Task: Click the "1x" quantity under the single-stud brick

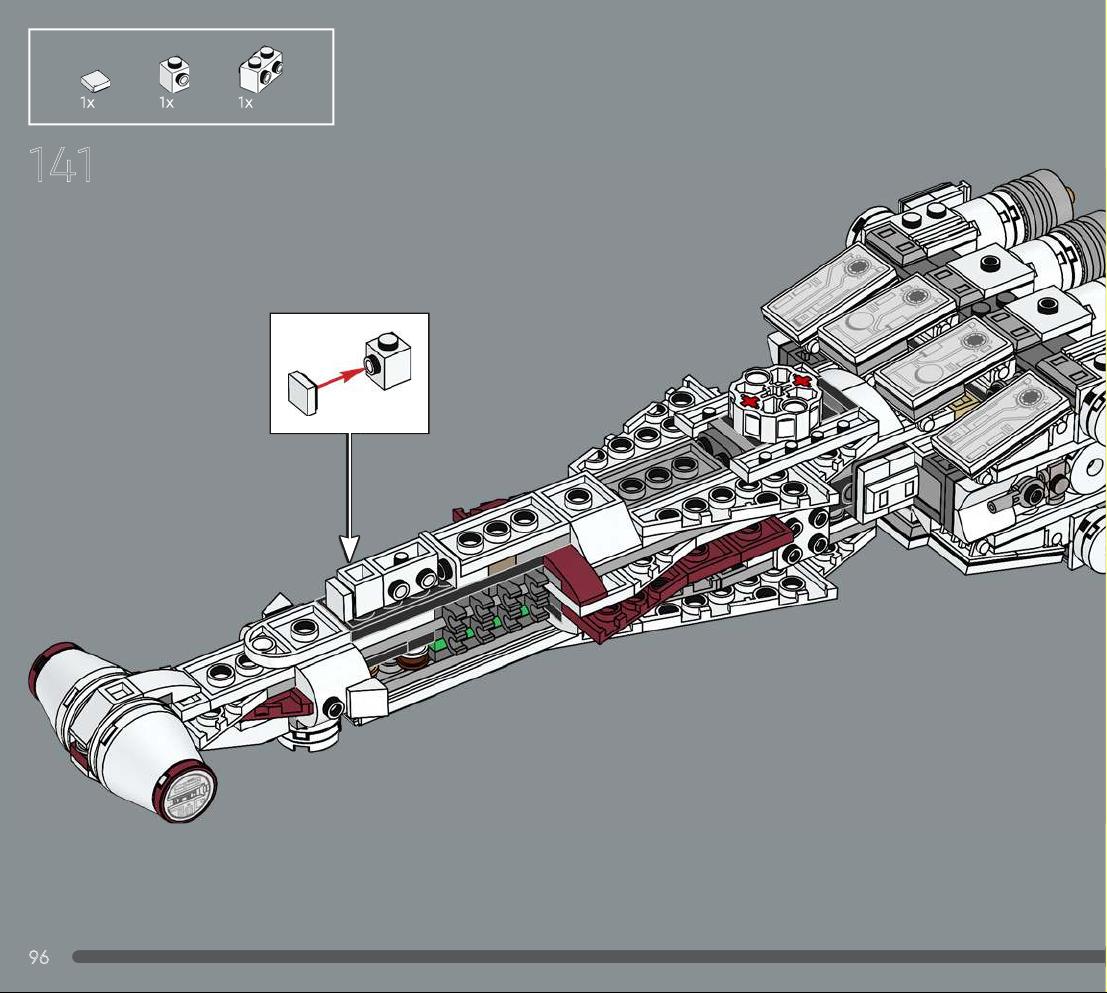Action: [x=167, y=103]
